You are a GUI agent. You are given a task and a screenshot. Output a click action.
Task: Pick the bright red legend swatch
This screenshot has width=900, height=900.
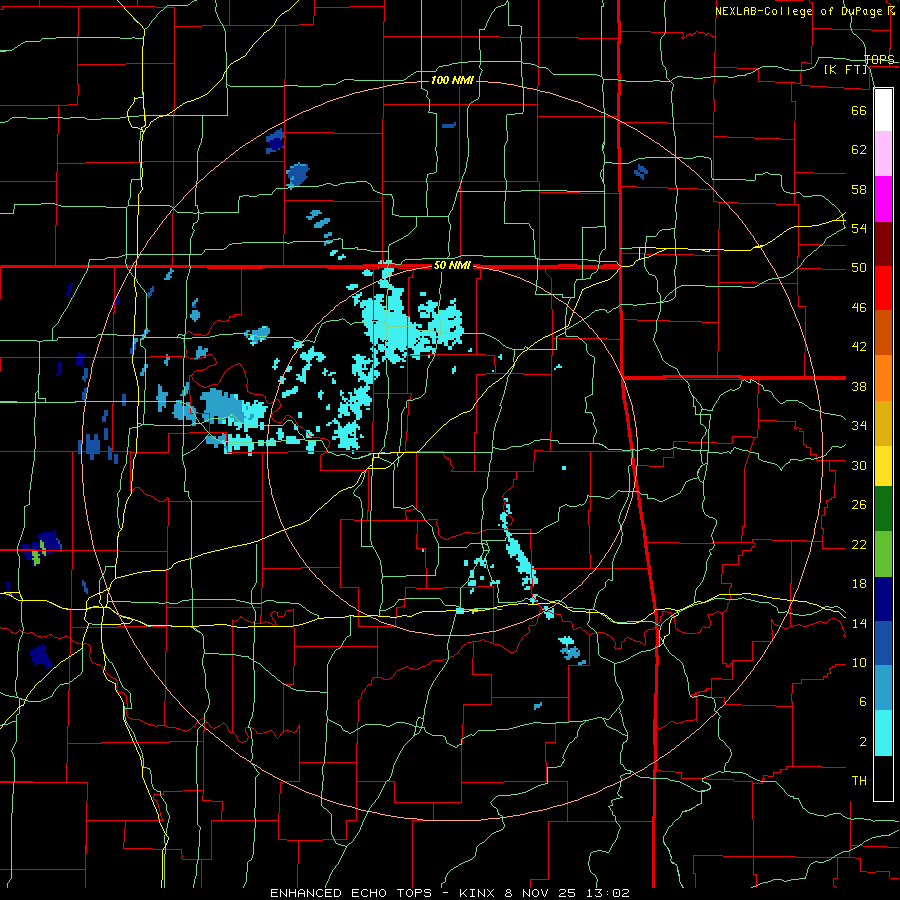pyautogui.click(x=883, y=288)
